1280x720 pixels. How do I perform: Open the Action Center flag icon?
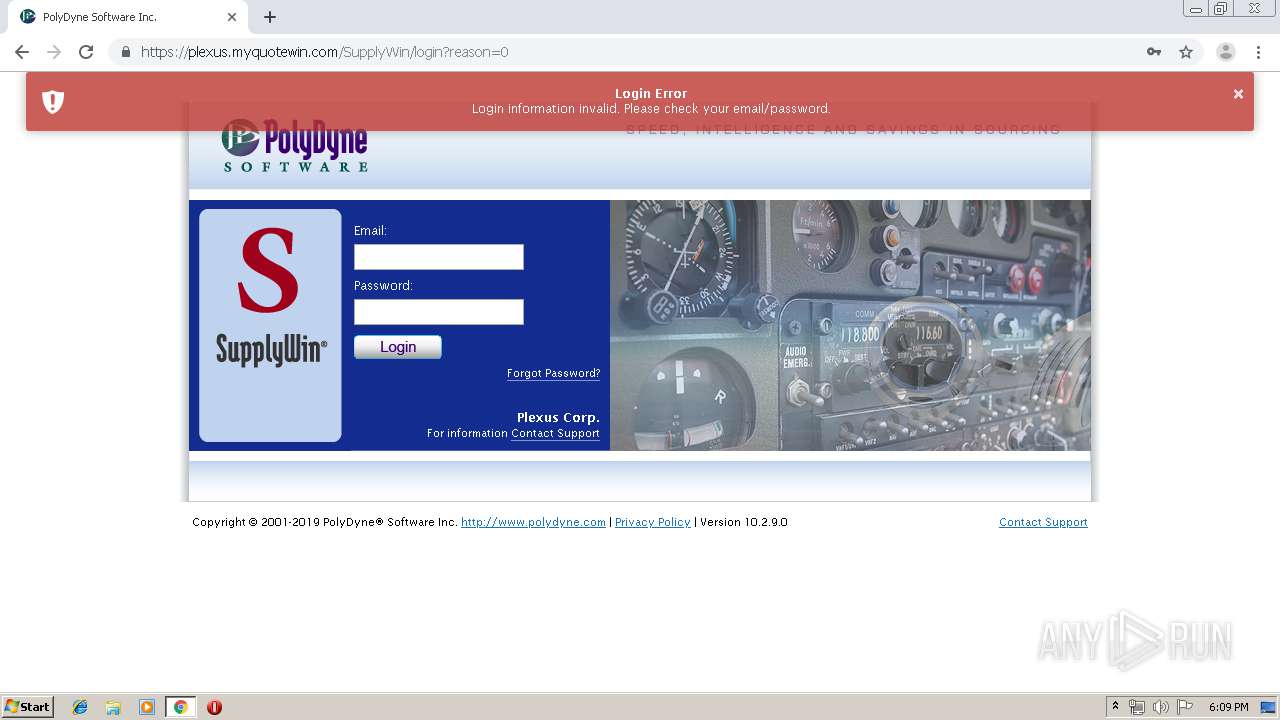point(1185,707)
